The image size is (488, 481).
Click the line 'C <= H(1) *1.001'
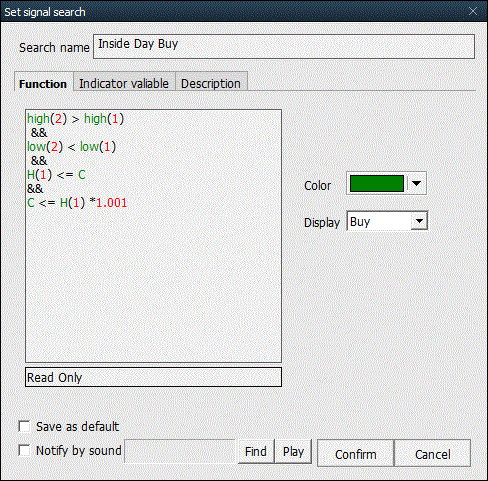point(77,203)
